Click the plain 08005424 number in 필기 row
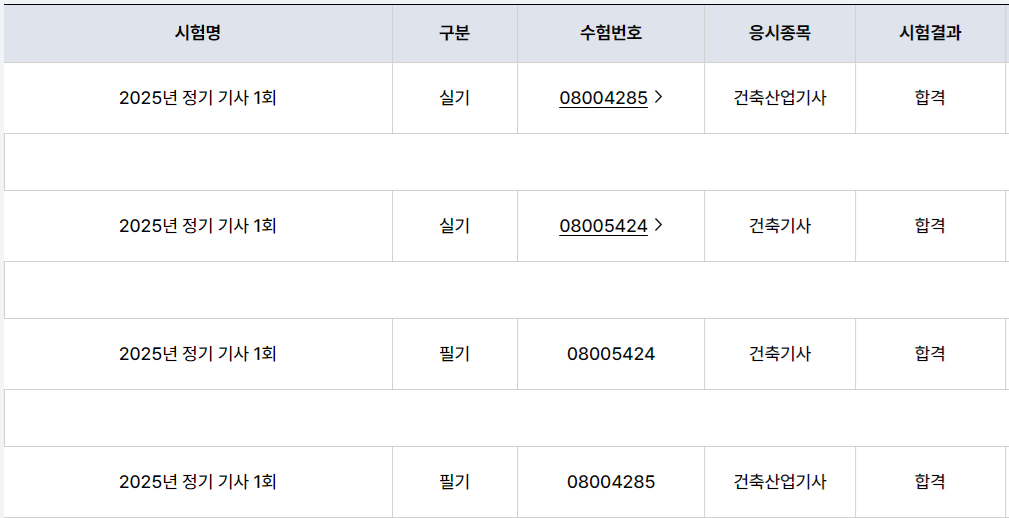1009x518 pixels. point(611,353)
